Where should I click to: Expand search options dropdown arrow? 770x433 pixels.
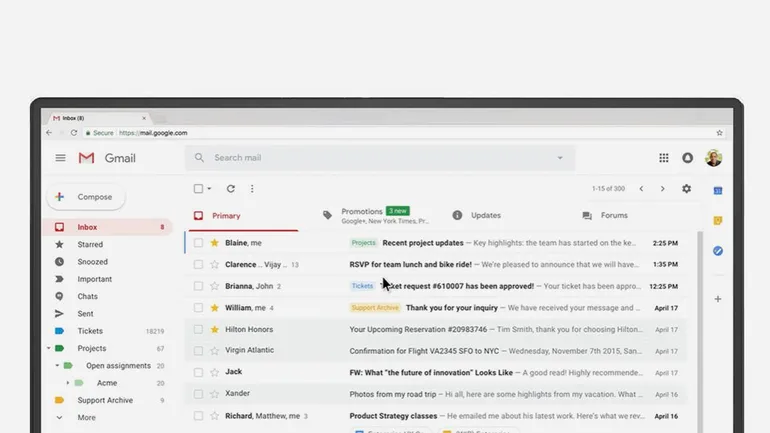pyautogui.click(x=560, y=158)
